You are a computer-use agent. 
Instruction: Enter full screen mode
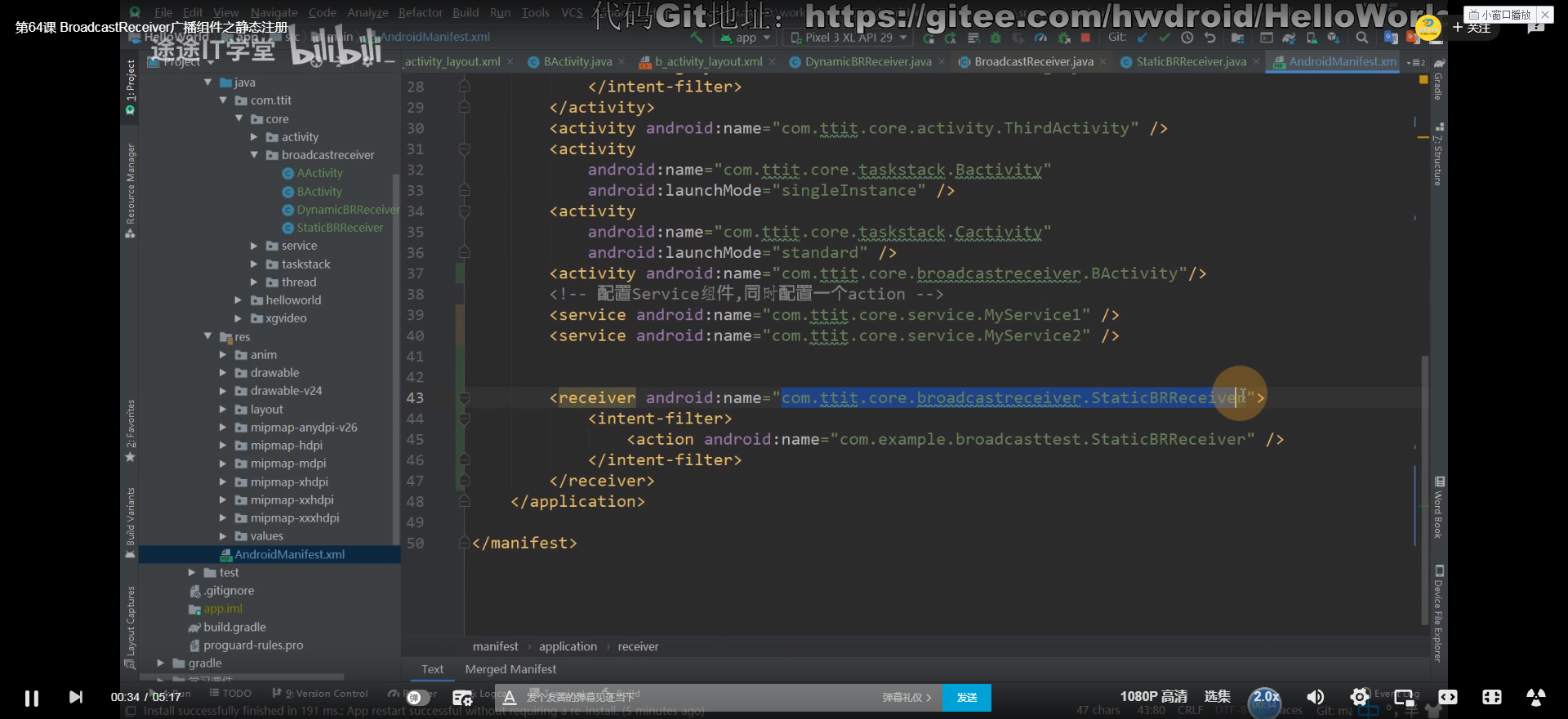(1535, 697)
